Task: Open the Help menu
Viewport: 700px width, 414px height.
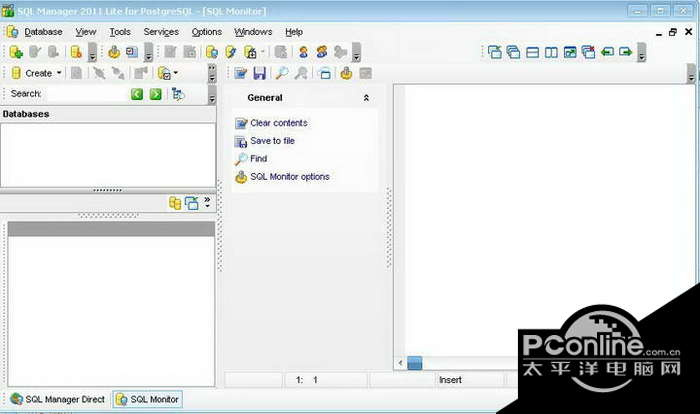Action: point(294,32)
